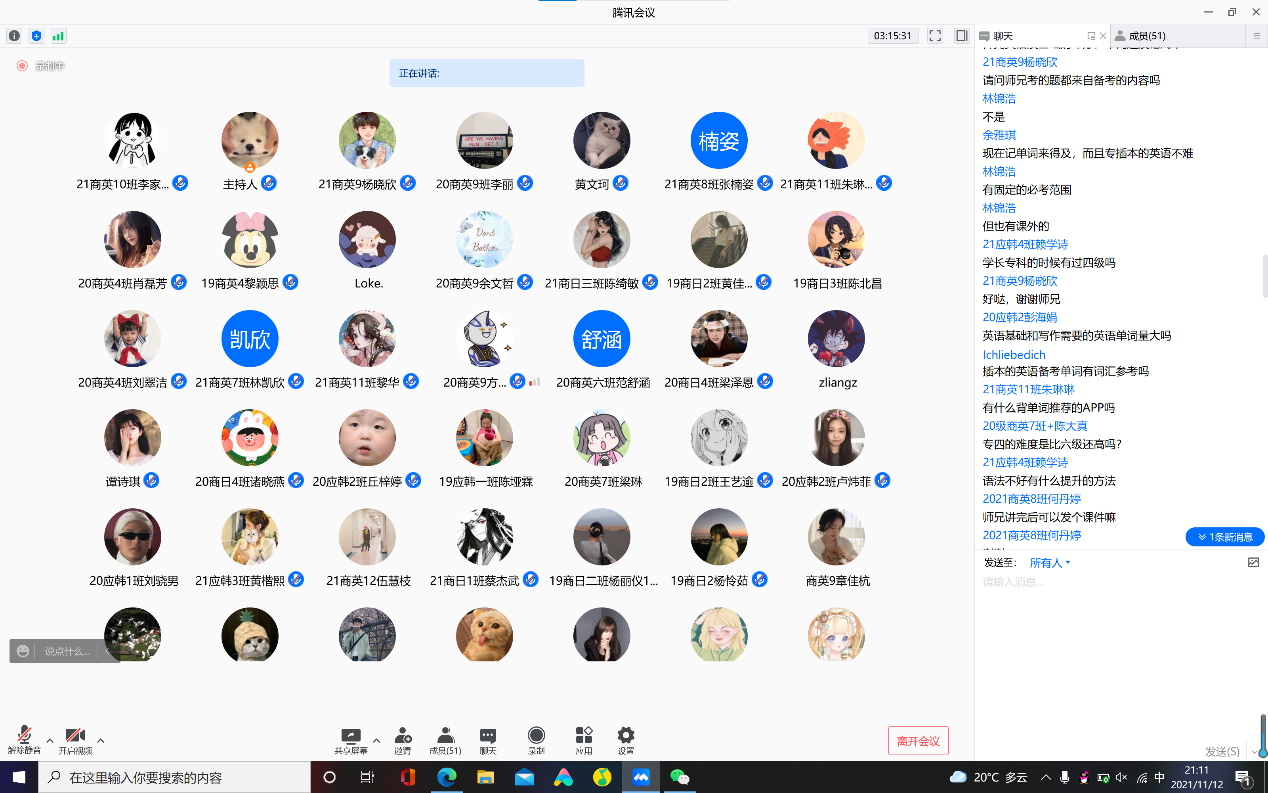Open the 所有人 send-to recipient dropdown
The height and width of the screenshot is (793, 1268).
1050,563
